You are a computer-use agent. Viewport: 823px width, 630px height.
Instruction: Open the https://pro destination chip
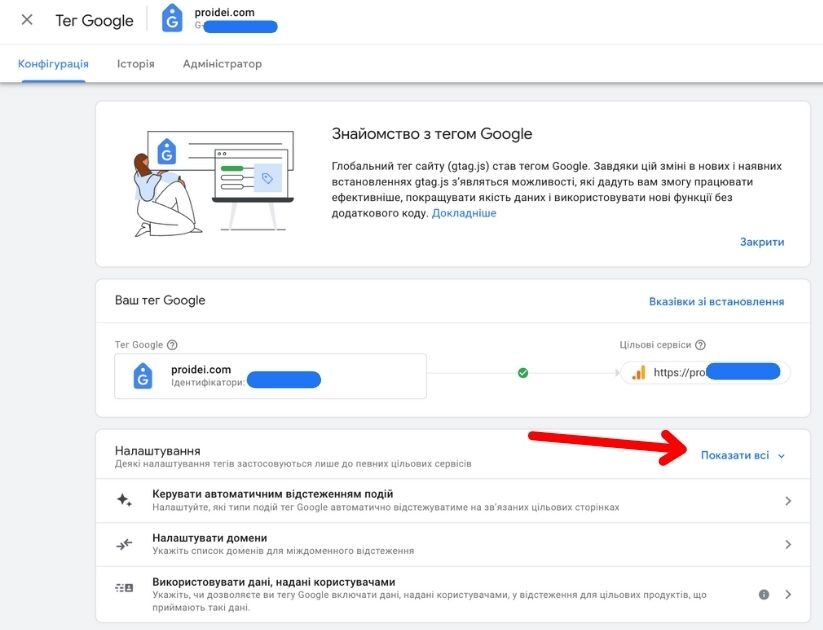pyautogui.click(x=706, y=373)
